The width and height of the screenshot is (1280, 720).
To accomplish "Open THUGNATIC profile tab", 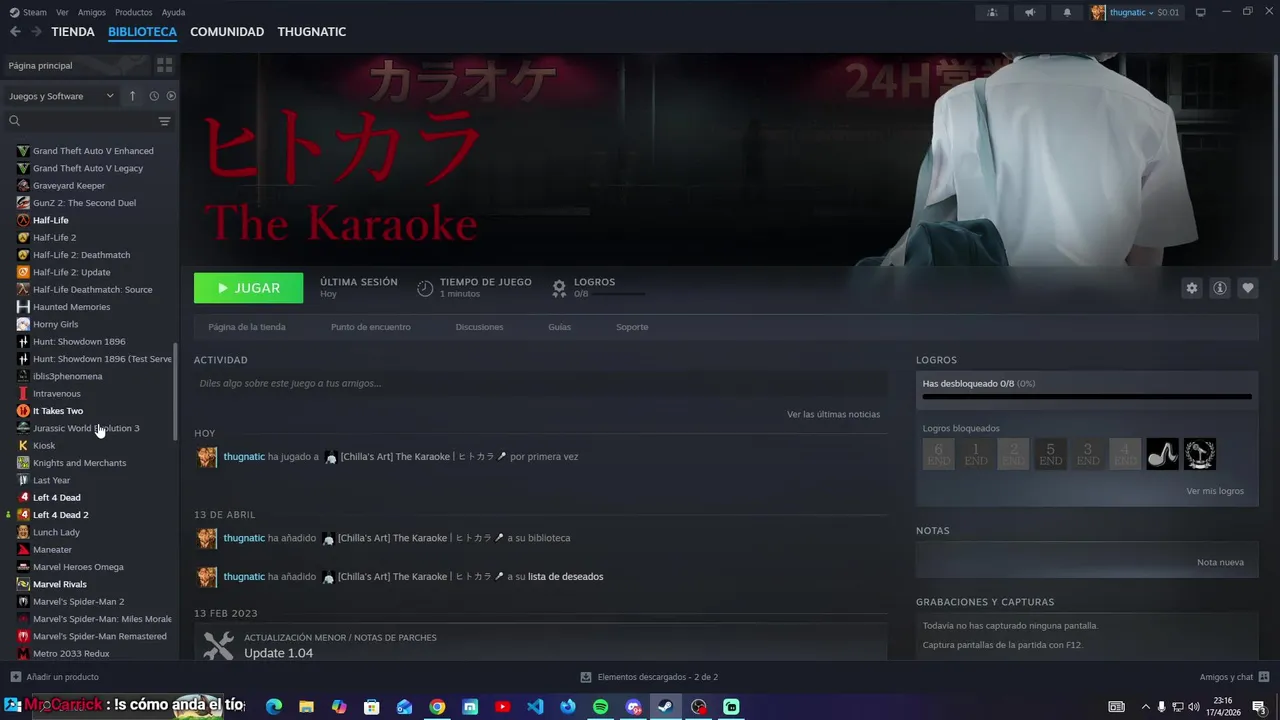I will pyautogui.click(x=312, y=32).
